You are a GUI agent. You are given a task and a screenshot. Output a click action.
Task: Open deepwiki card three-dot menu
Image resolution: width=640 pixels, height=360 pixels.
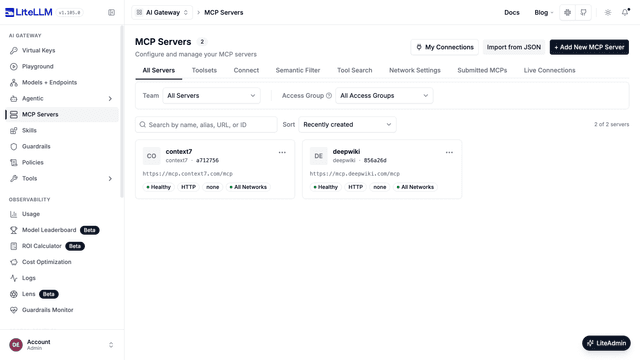point(449,152)
